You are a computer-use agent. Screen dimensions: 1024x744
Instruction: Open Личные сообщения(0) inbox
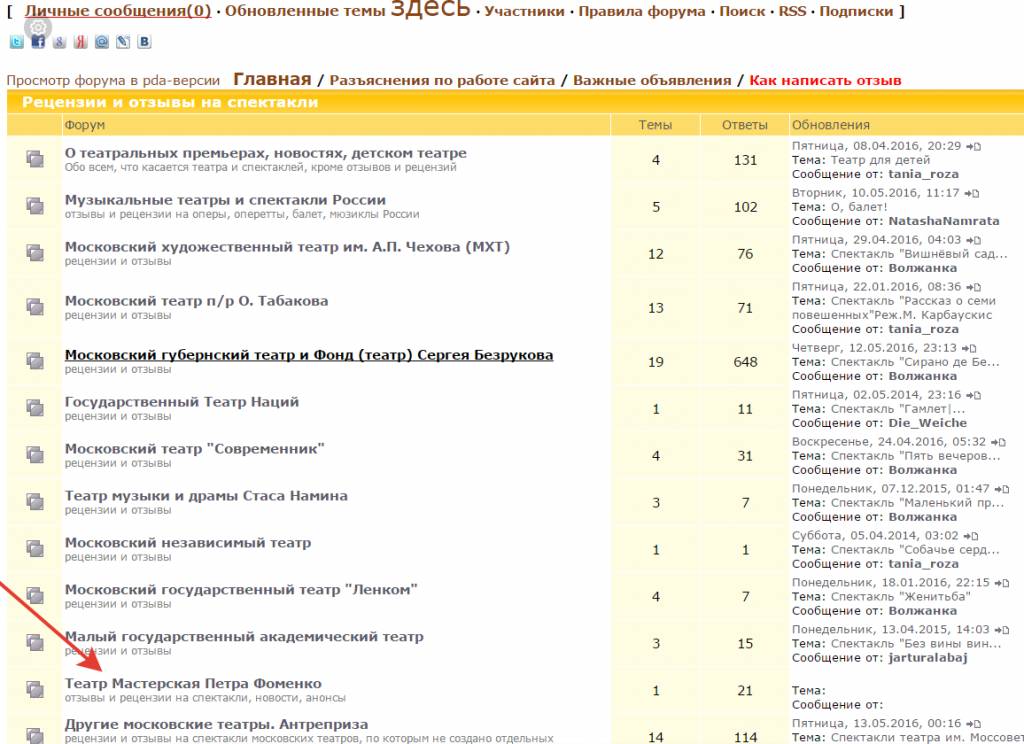118,11
